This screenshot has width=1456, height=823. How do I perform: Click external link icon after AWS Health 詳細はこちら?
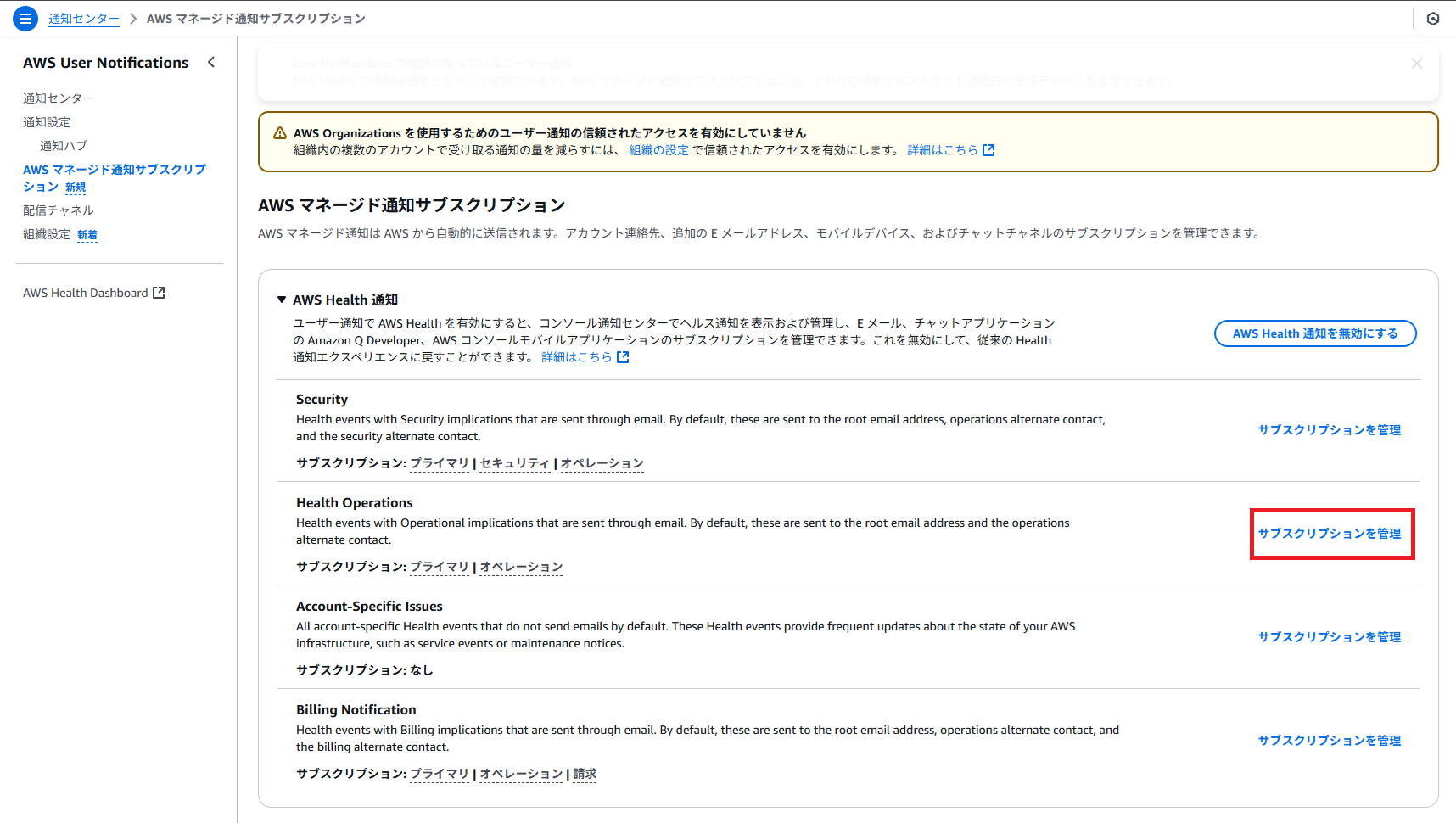point(623,357)
